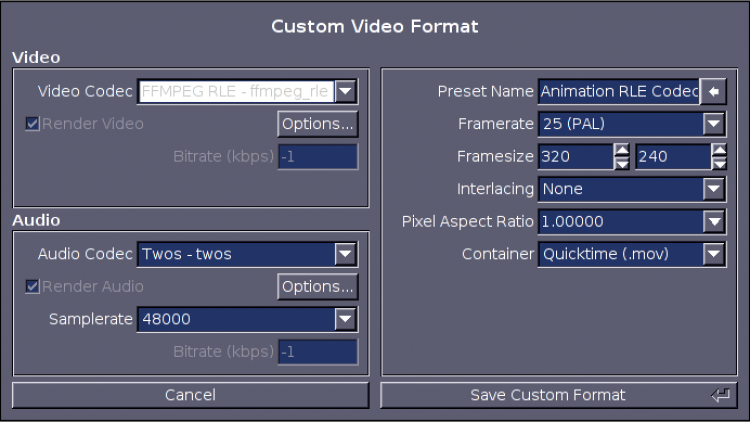Expand the Container dropdown arrow
This screenshot has width=750, height=422.
[x=714, y=254]
